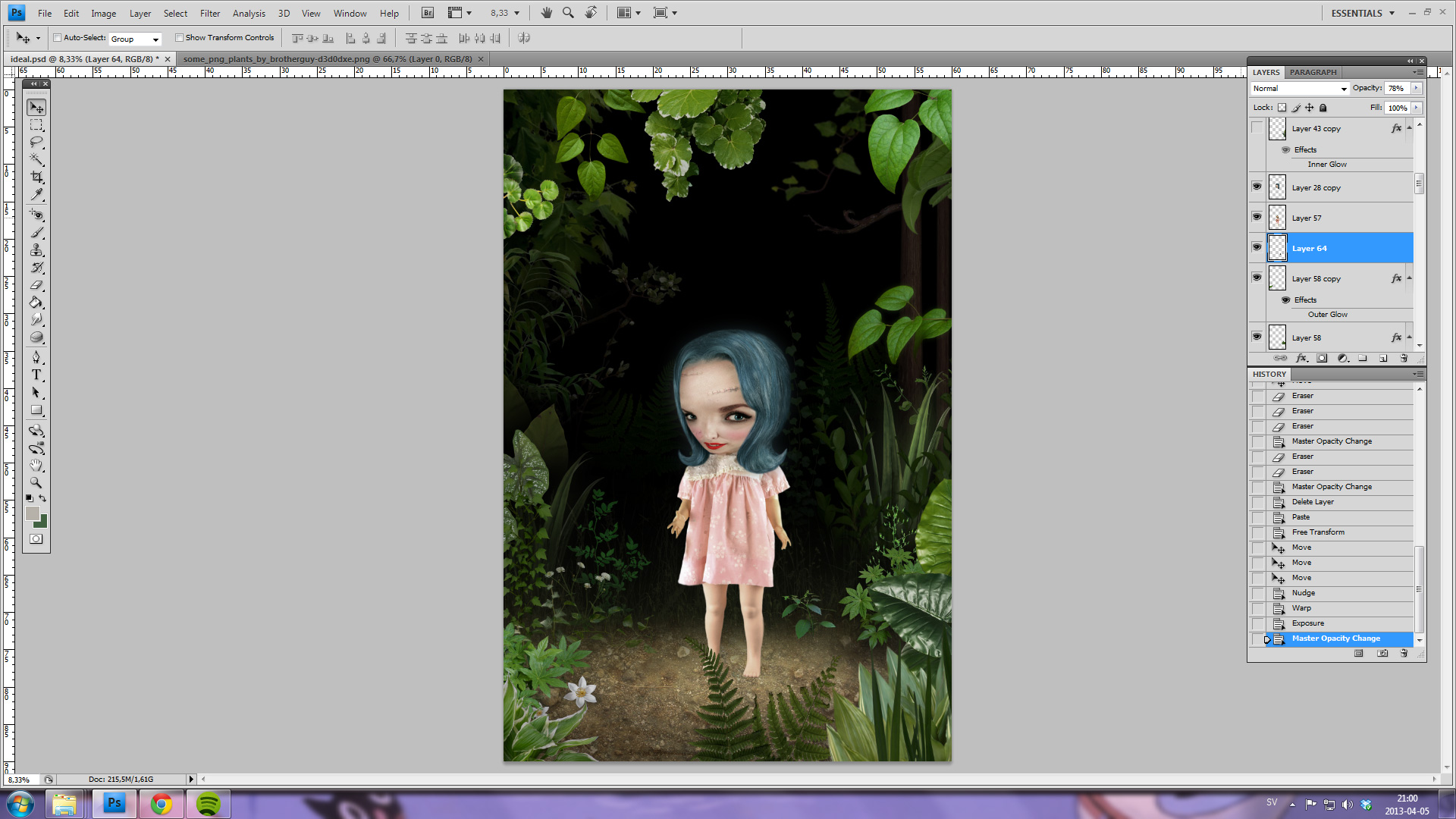Screen dimensions: 1456x819
Task: Click delete layer trash icon
Action: pos(1404,358)
